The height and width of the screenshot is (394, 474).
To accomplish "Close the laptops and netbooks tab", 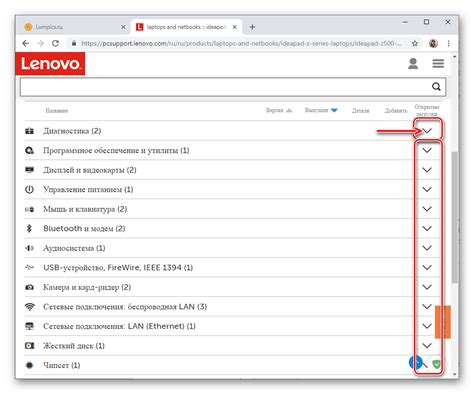I will point(235,27).
